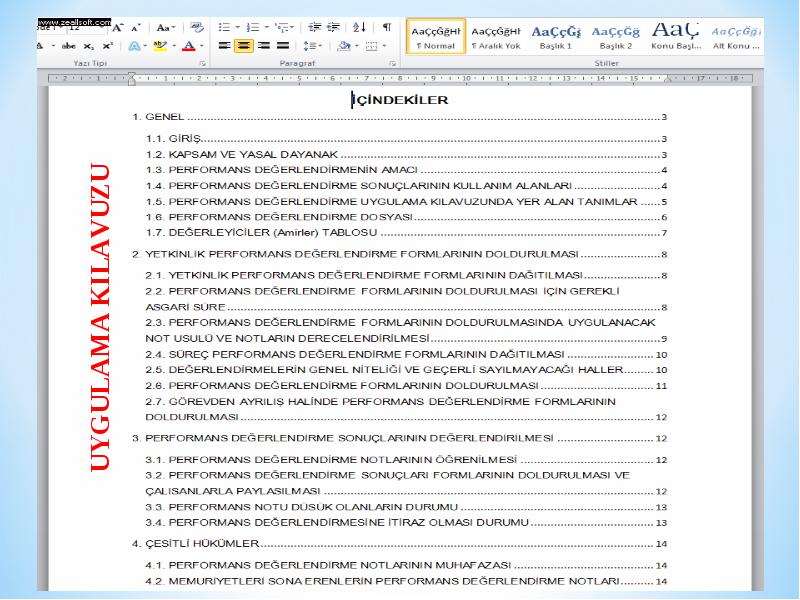This screenshot has width=800, height=600.
Task: Apply the Başlık 2 style
Action: [615, 36]
